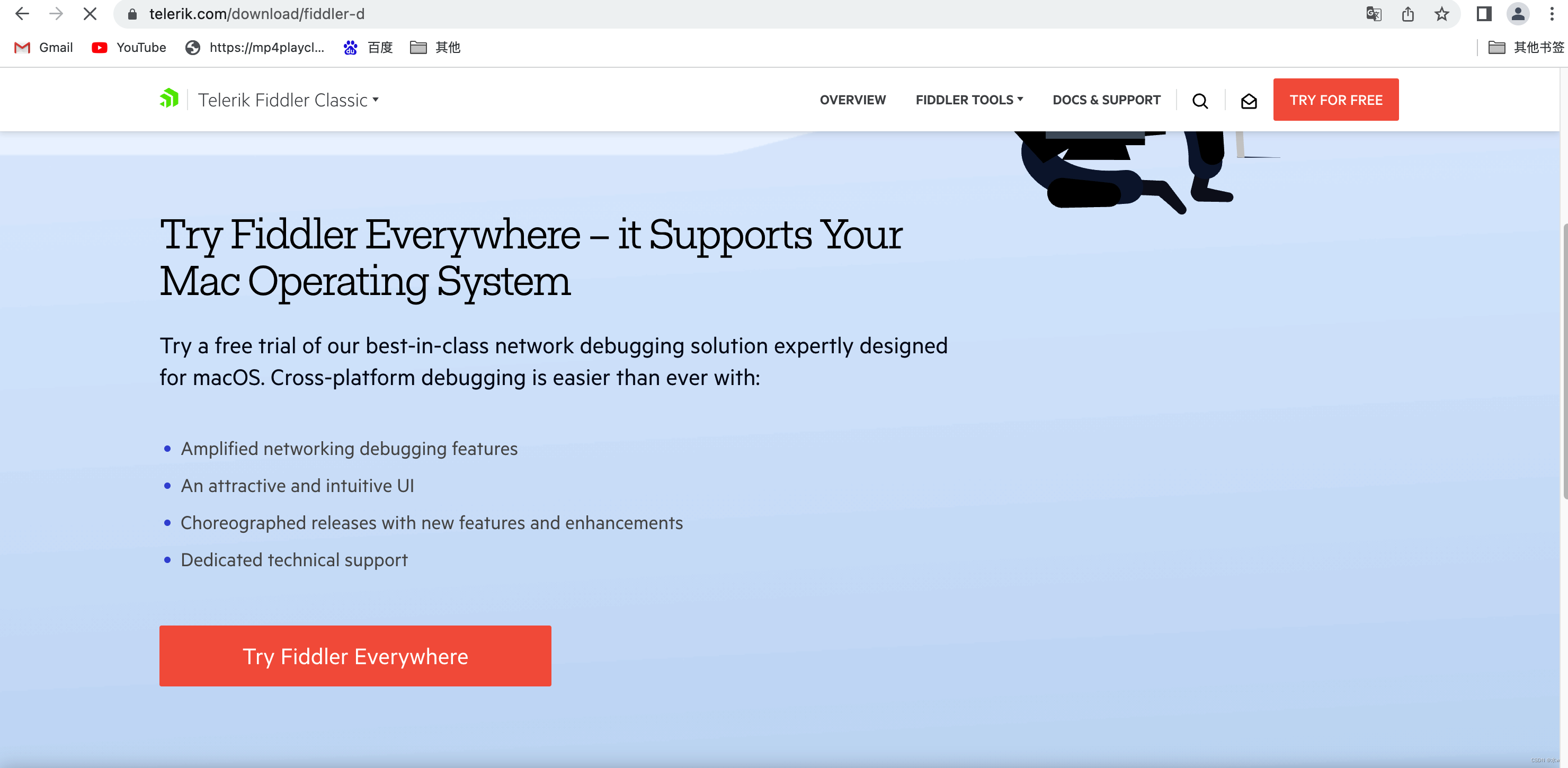Toggle the browser side panel icon
The width and height of the screenshot is (1568, 768).
[x=1484, y=13]
